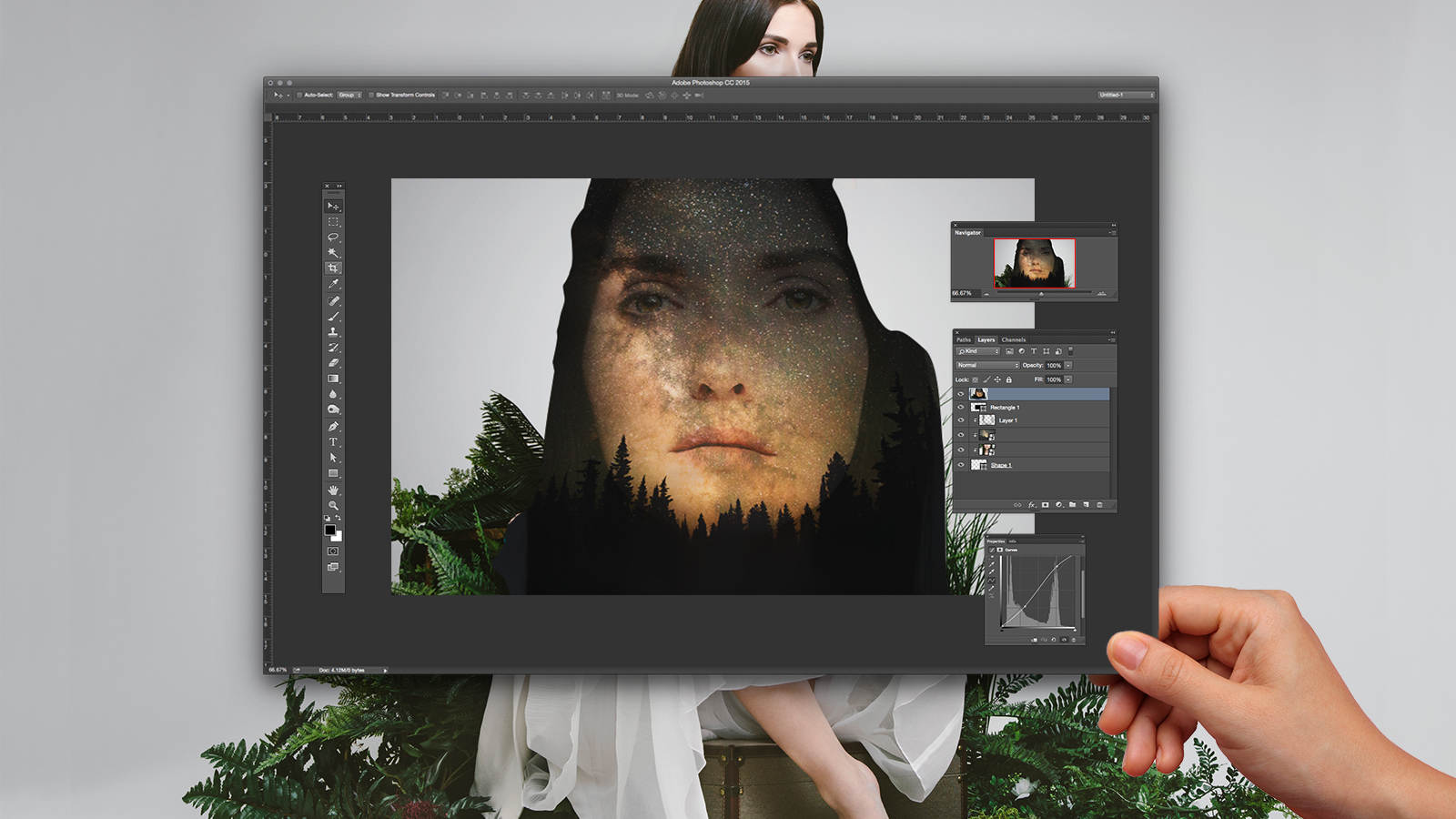Image resolution: width=1456 pixels, height=819 pixels.
Task: Add a layer style with fx icon
Action: [x=1031, y=504]
